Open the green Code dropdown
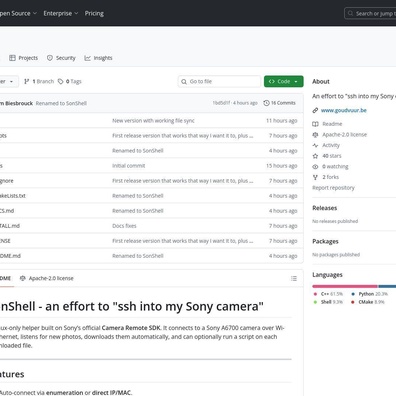 (x=284, y=81)
